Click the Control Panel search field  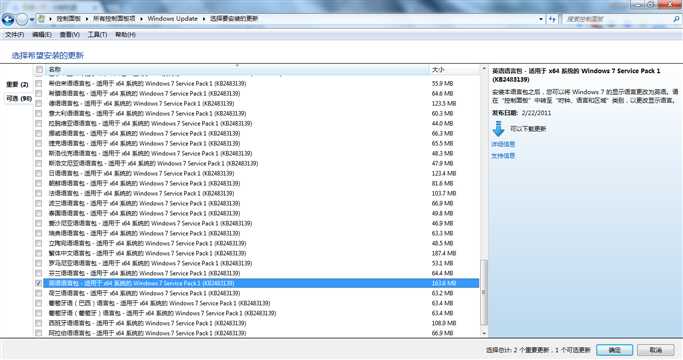[x=619, y=19]
